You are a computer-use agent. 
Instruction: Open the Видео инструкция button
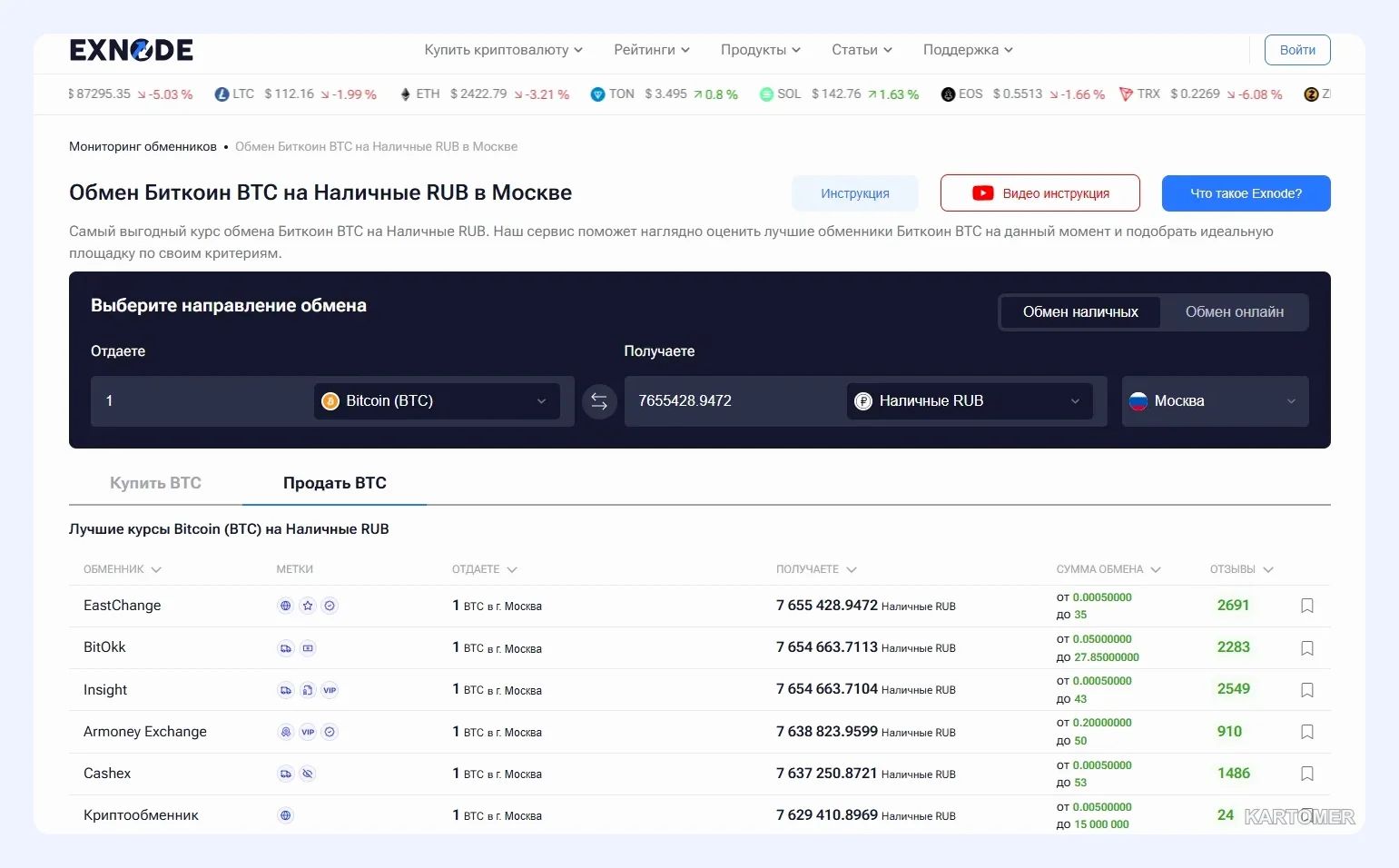[x=1040, y=193]
